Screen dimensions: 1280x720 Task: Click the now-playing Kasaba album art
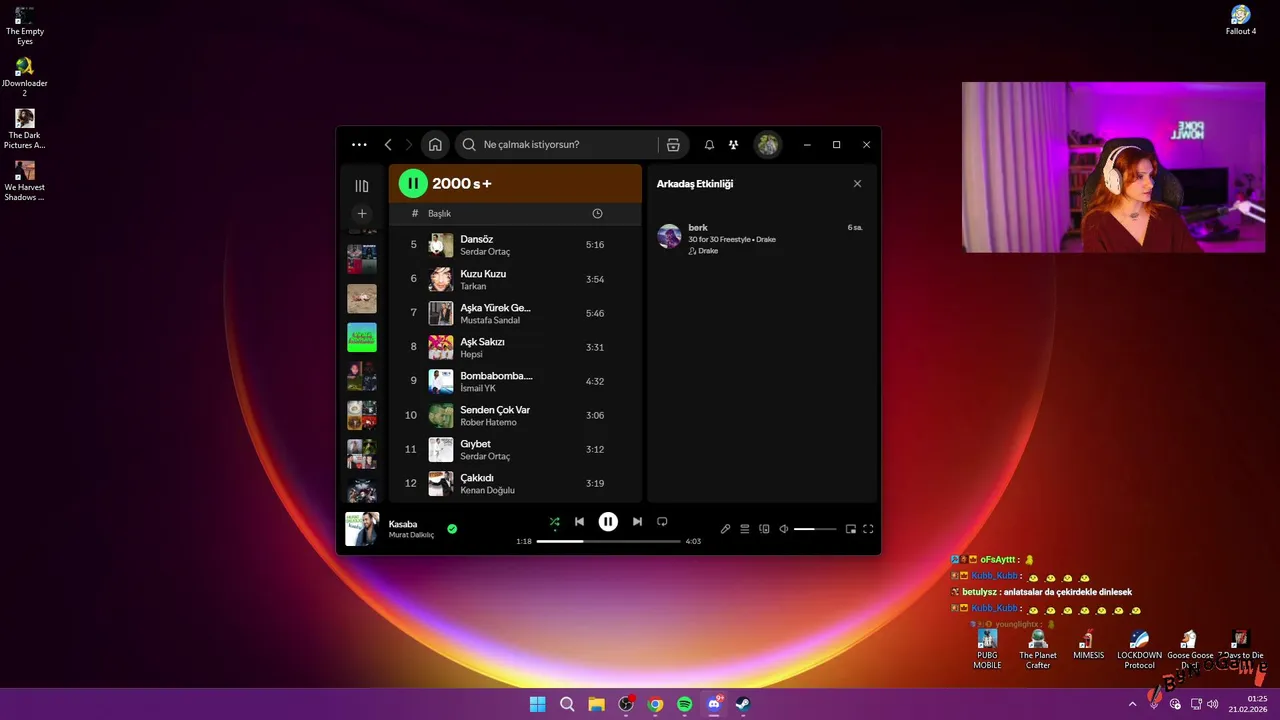362,529
